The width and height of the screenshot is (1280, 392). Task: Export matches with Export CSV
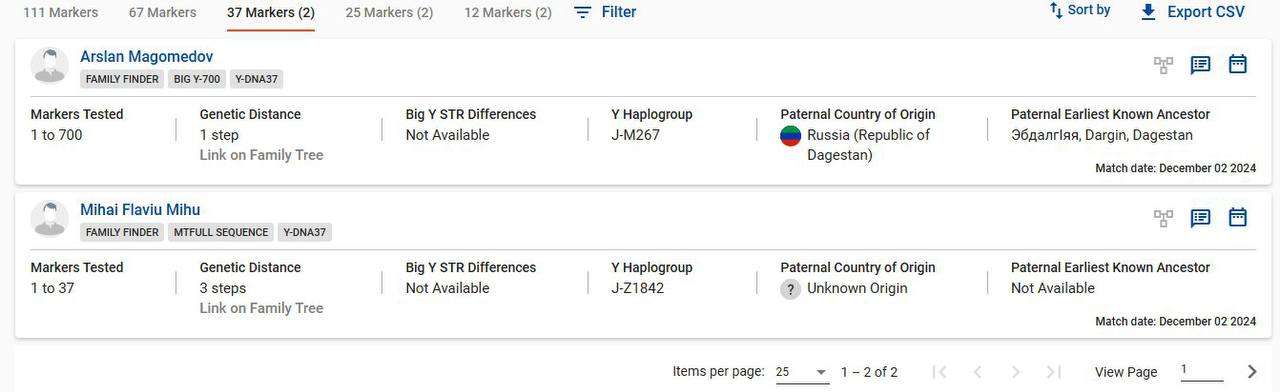pyautogui.click(x=1192, y=12)
